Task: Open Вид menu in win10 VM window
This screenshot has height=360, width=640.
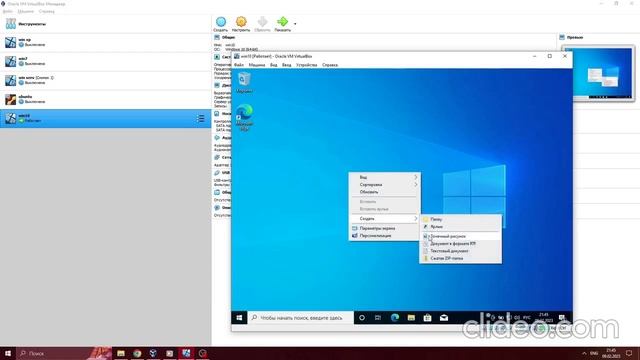Action: pyautogui.click(x=273, y=65)
